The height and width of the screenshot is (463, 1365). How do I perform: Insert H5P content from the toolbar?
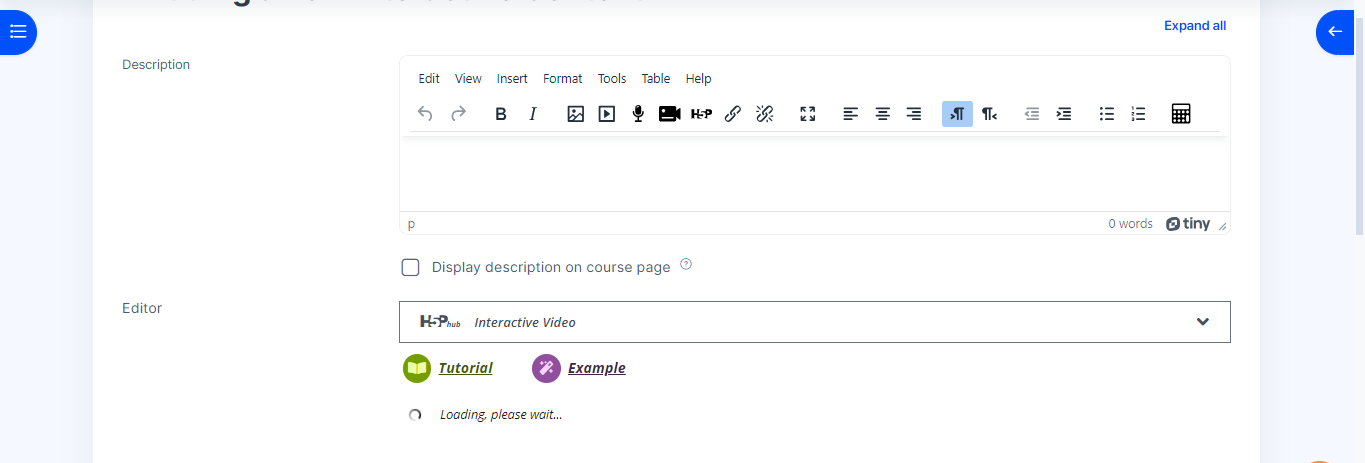pos(701,114)
